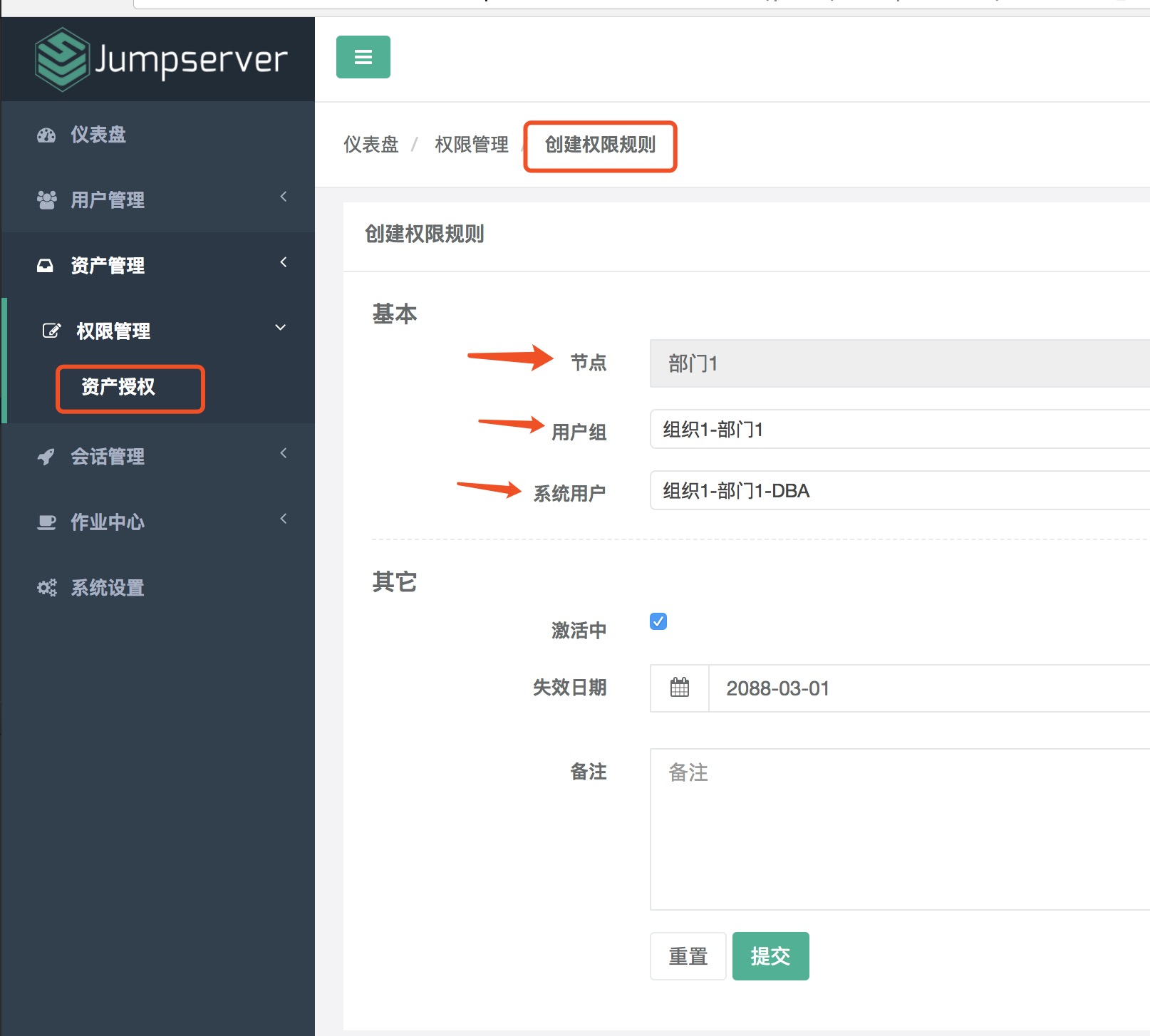Open the 系统用户 selection box

point(900,490)
